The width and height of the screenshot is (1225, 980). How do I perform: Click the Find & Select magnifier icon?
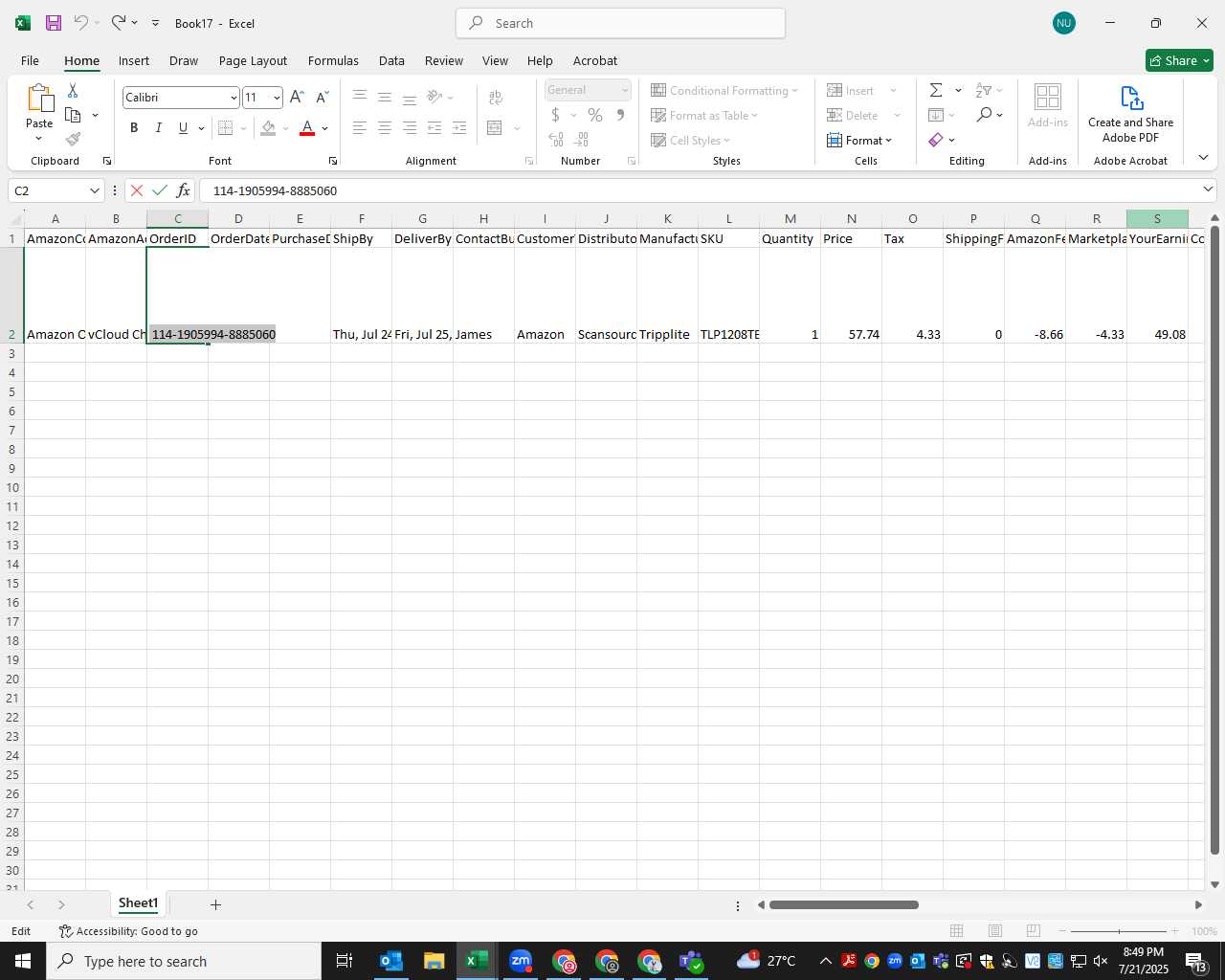[x=984, y=115]
